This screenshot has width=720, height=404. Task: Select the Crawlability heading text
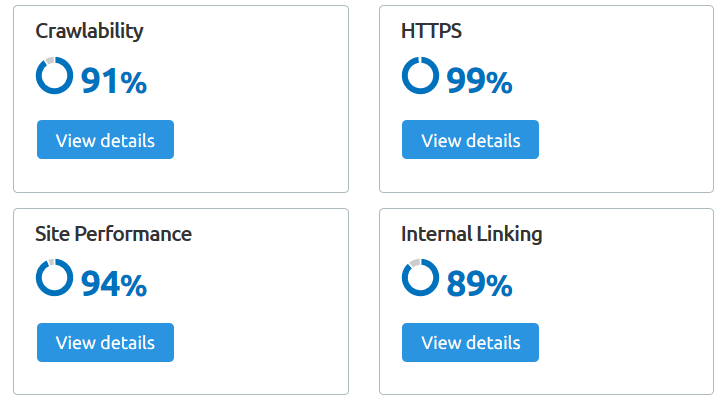coord(89,31)
